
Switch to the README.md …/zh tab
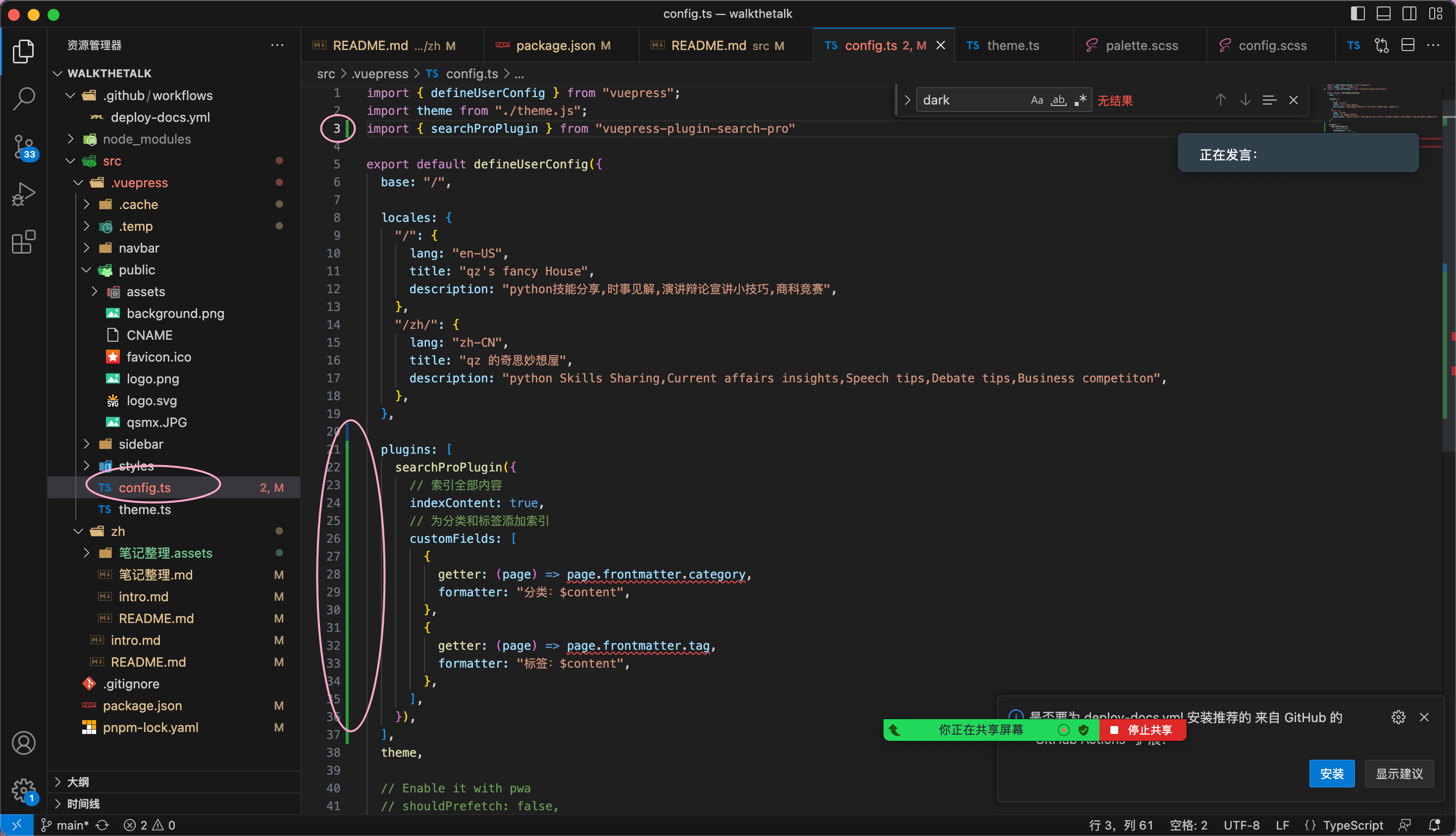(393, 46)
